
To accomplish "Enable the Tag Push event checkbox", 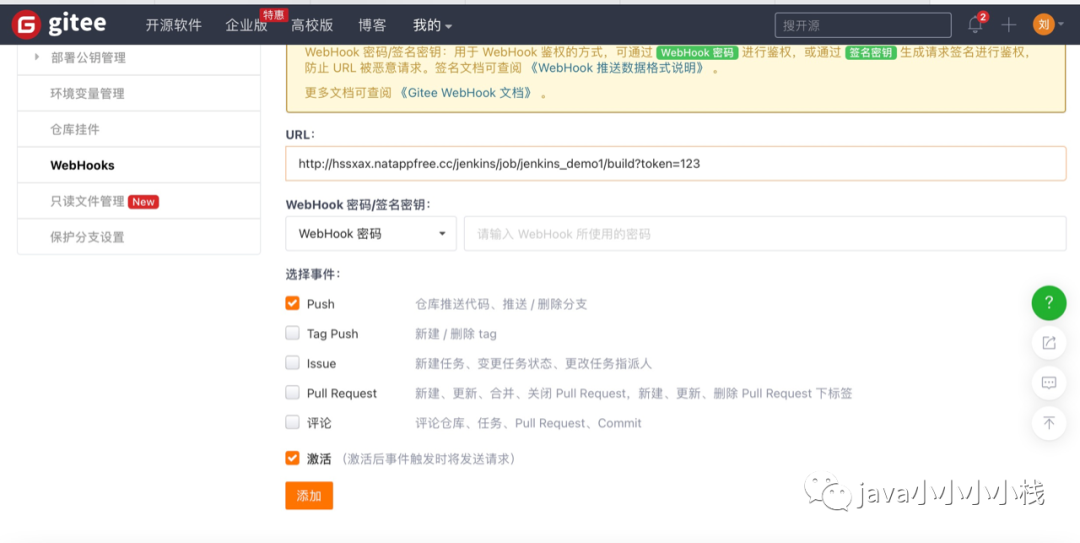I will click(293, 334).
